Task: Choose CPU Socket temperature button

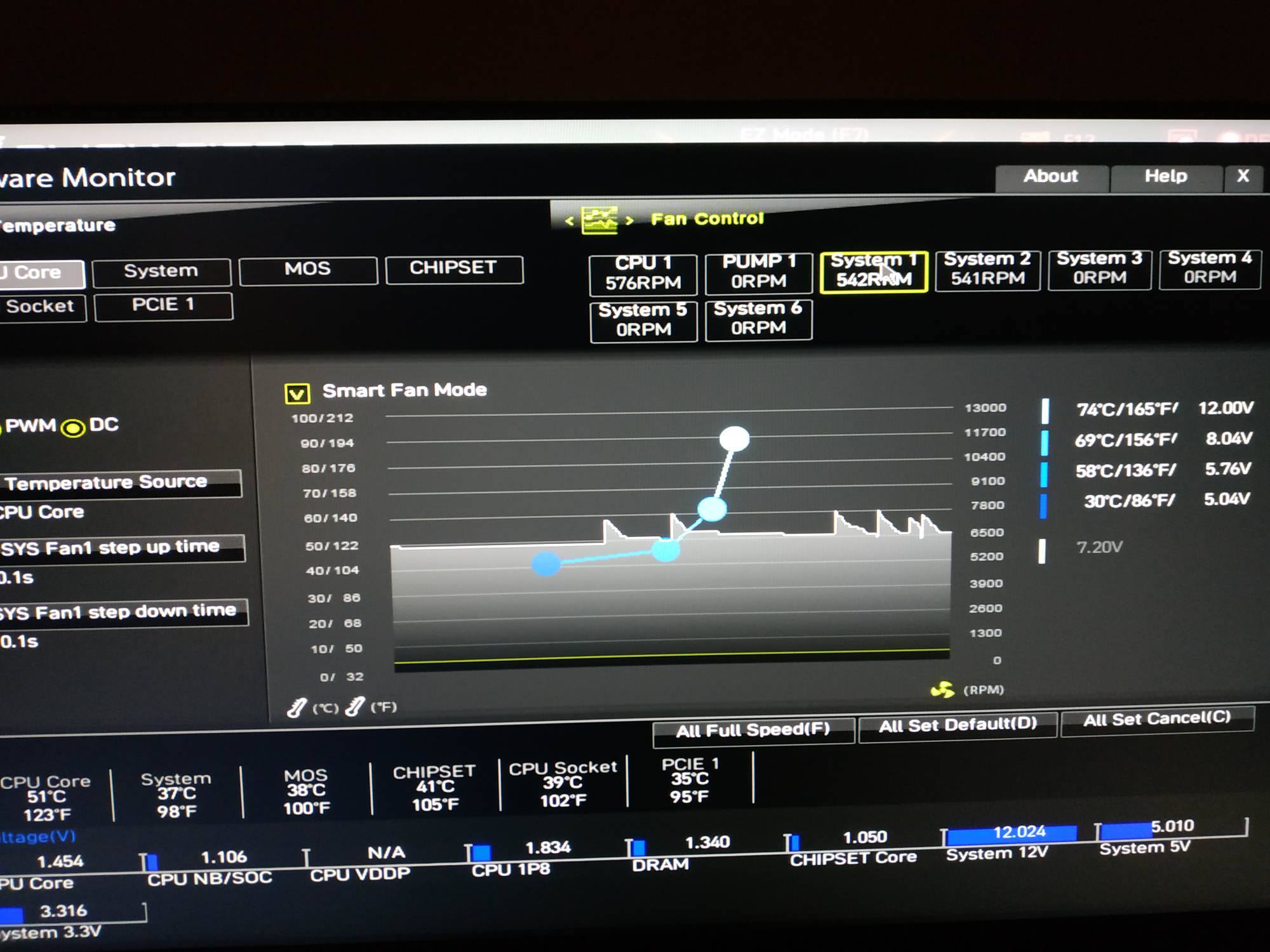Action: (x=43, y=308)
